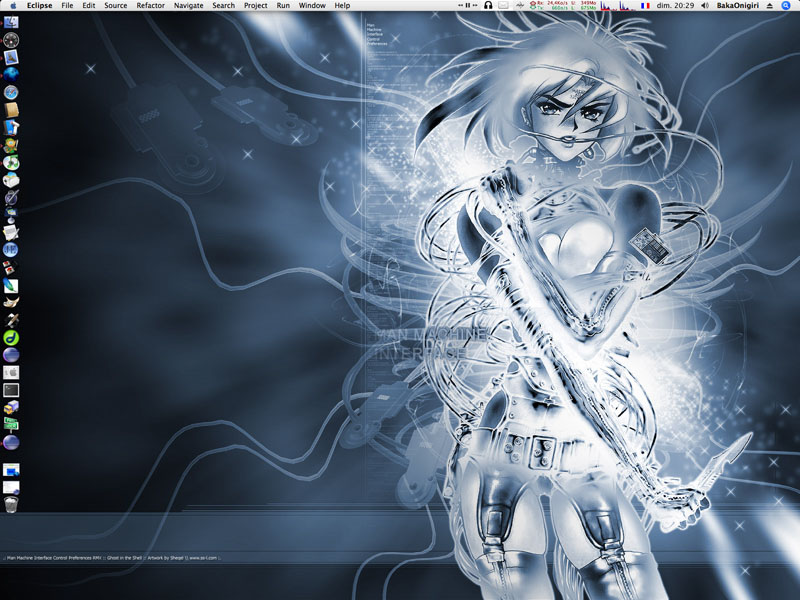This screenshot has height=600, width=800.
Task: Open the Mail stamp icon in Dock
Action: point(11,57)
